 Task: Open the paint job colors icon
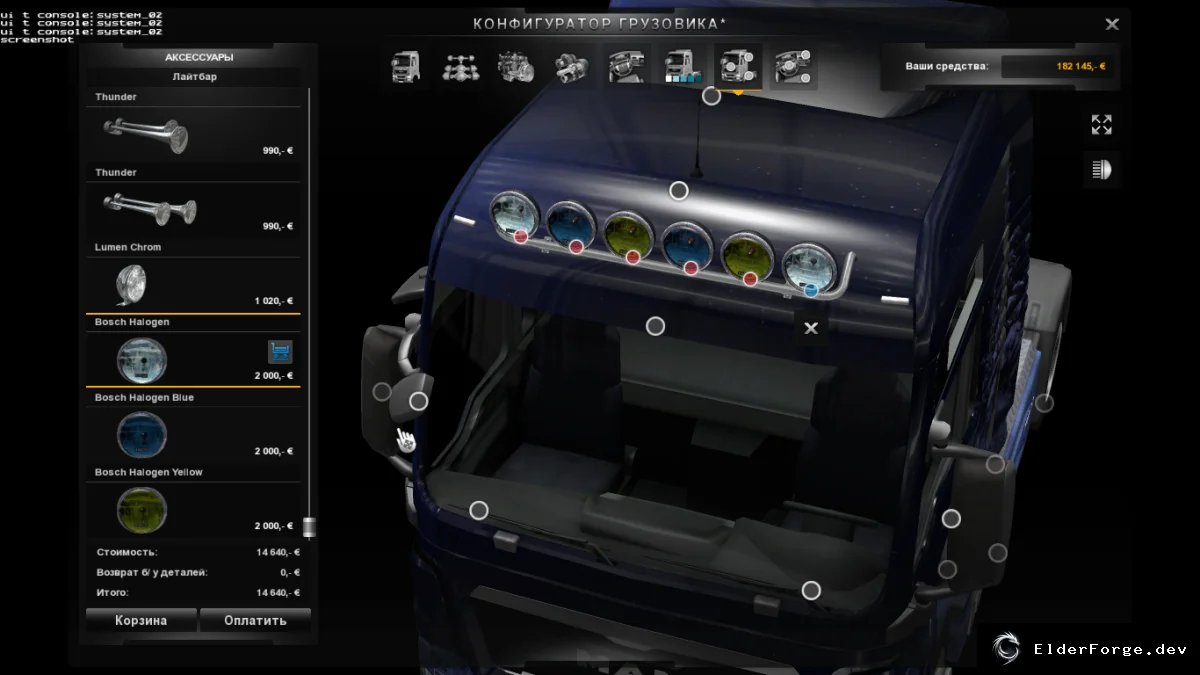[682, 67]
